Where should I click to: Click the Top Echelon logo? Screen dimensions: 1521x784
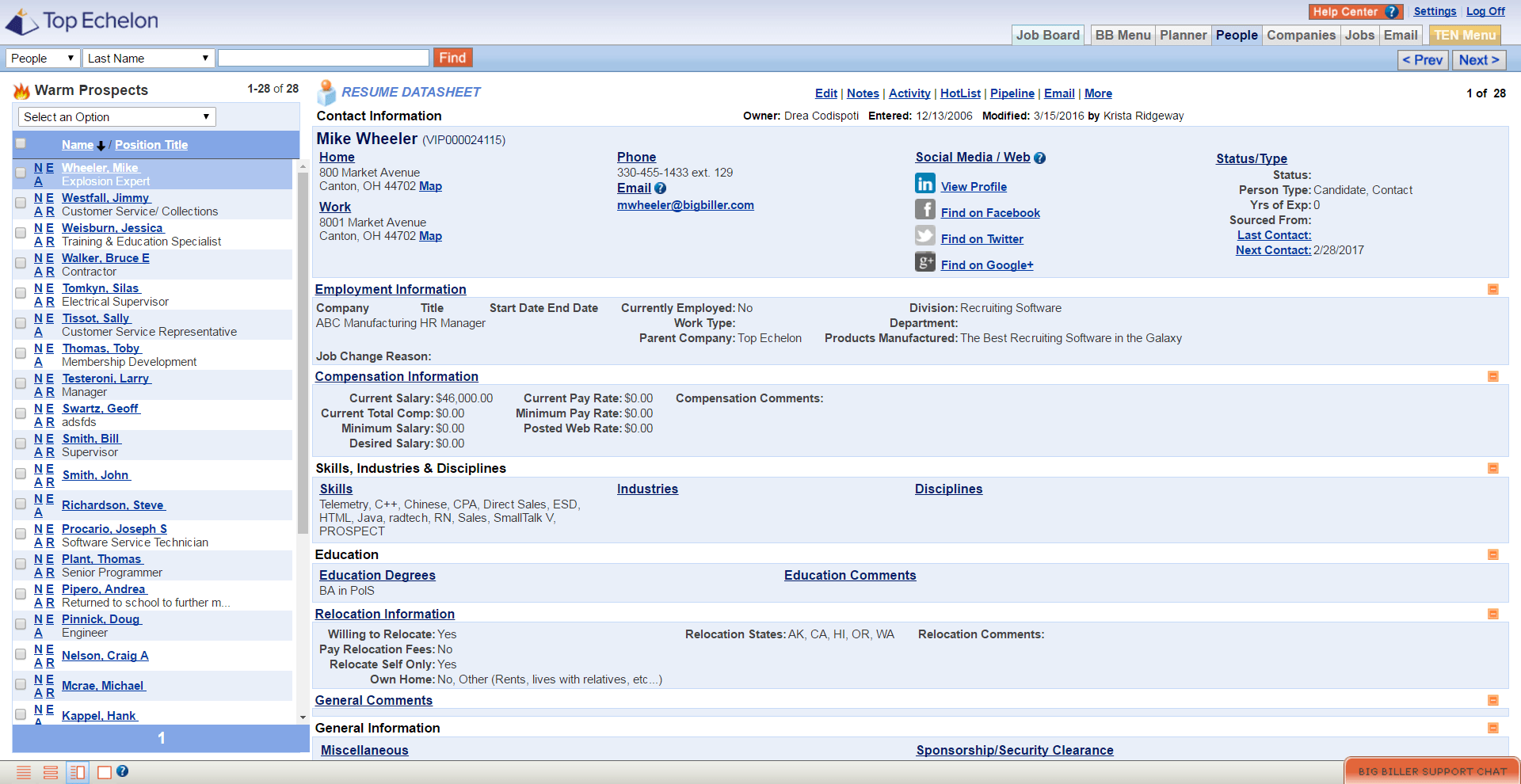pos(82,21)
